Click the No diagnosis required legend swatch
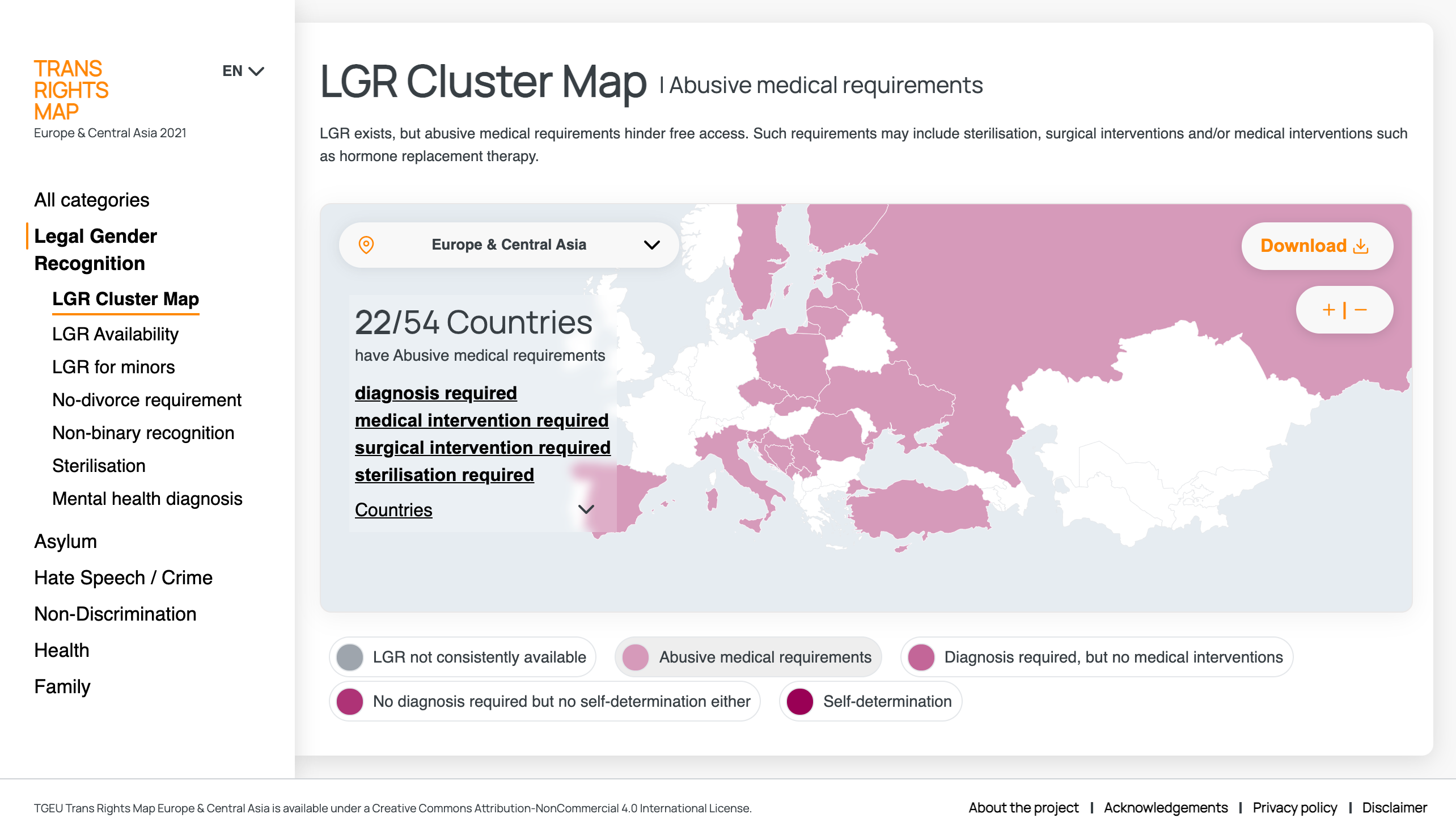 (350, 701)
